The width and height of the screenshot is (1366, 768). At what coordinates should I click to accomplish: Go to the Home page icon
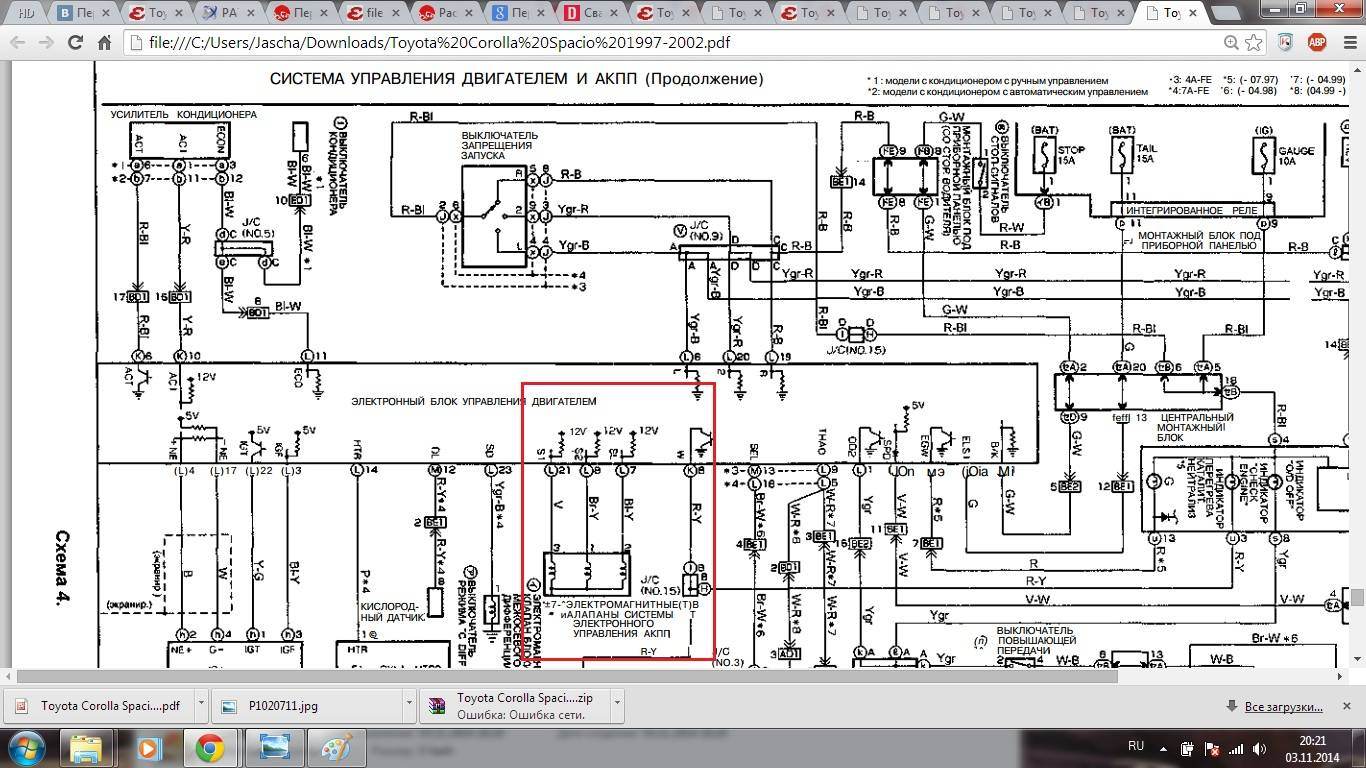point(104,43)
